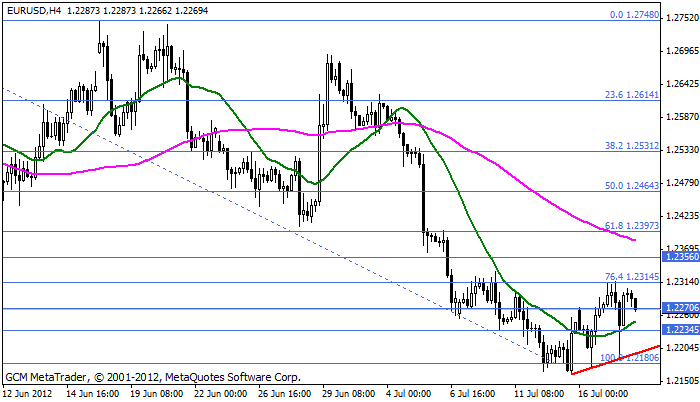Select the 61.8 1.23973 Fibonacci label
700x402 pixels.
(x=632, y=226)
